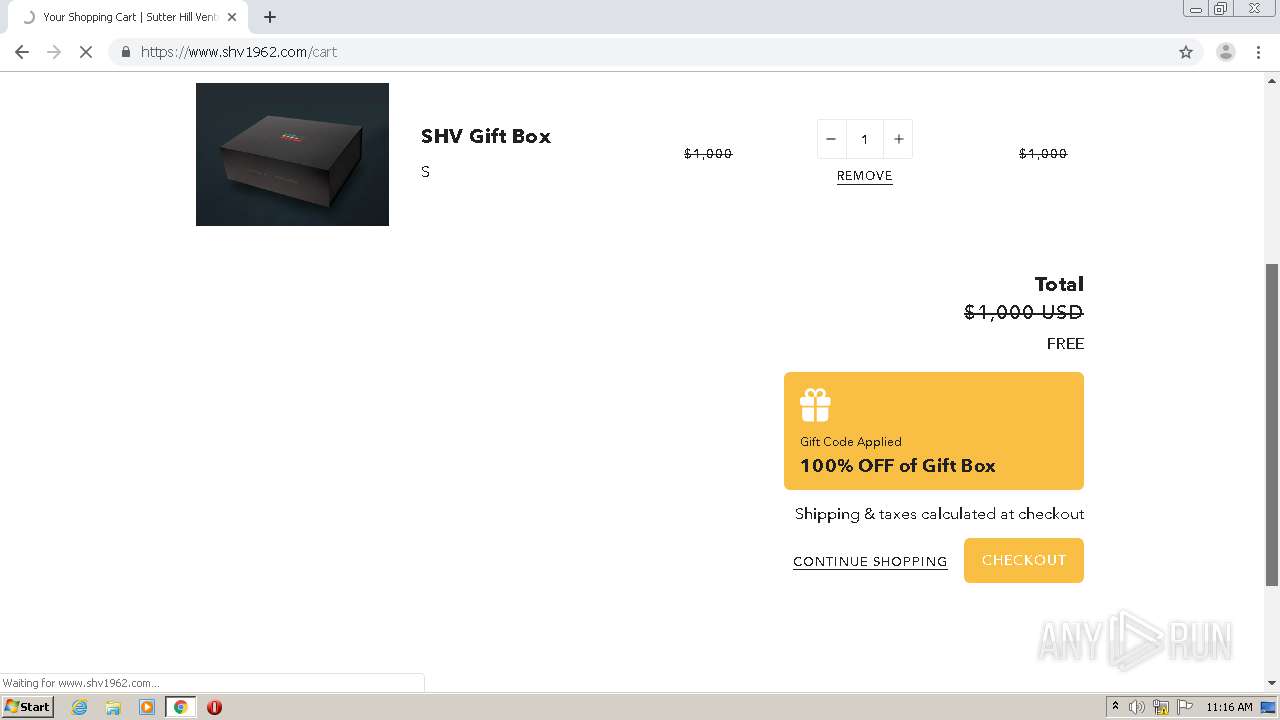Click the quantity field showing 1
The image size is (1280, 720).
[865, 139]
